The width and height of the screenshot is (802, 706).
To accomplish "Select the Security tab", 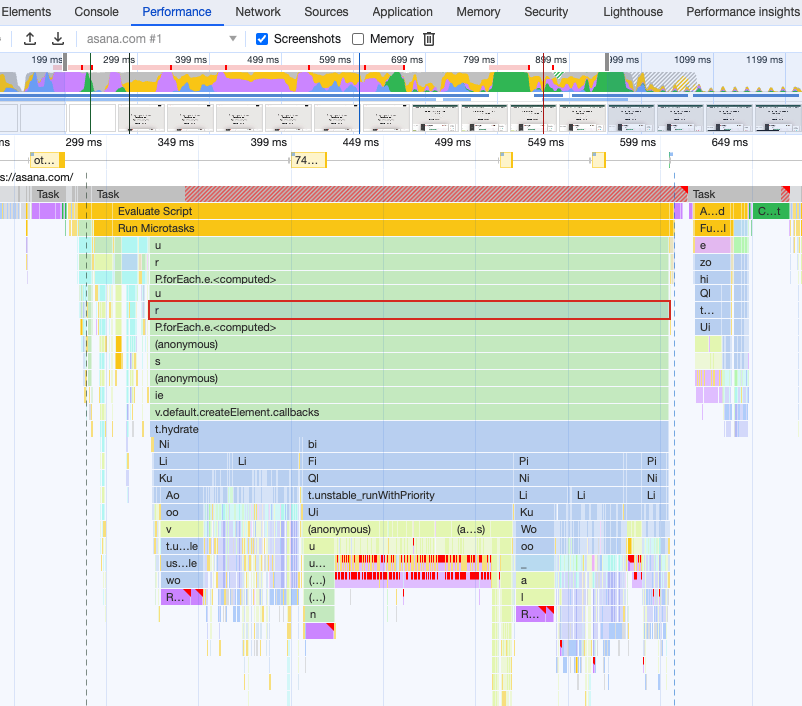I will click(546, 12).
